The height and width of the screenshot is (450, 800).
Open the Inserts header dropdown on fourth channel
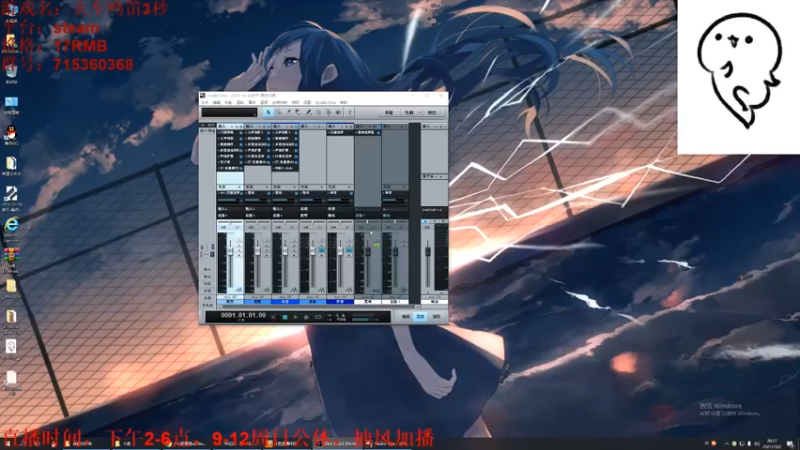[x=314, y=127]
